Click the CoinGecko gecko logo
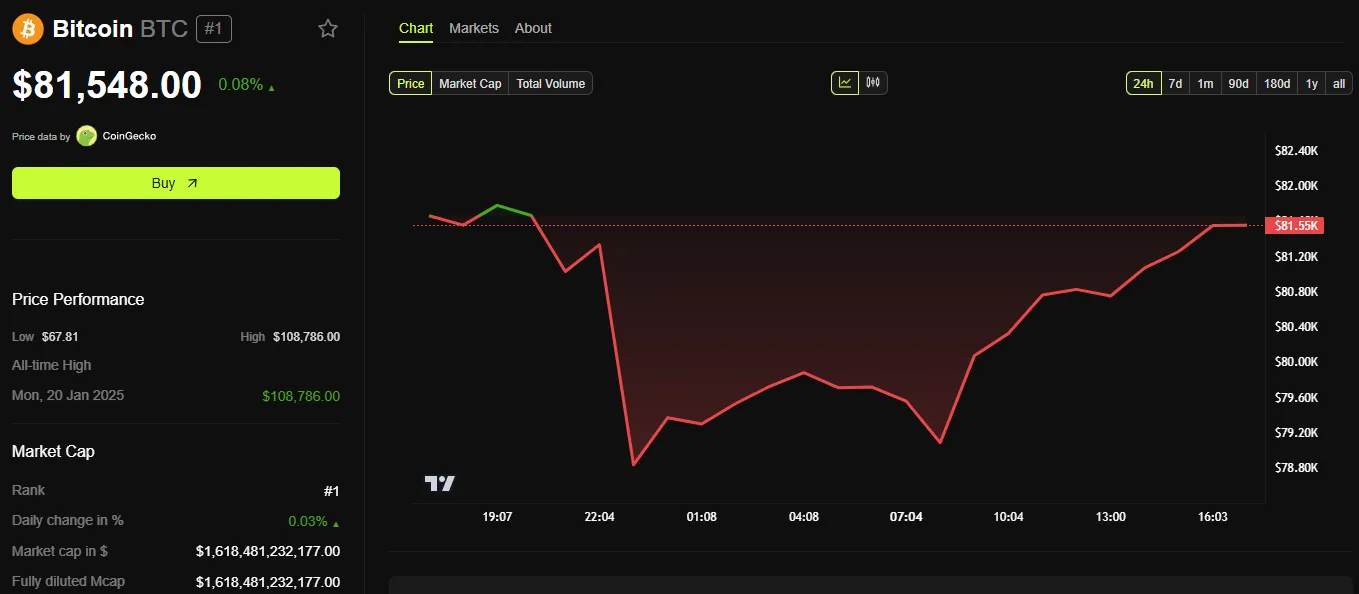The height and width of the screenshot is (594, 1359). click(x=87, y=136)
